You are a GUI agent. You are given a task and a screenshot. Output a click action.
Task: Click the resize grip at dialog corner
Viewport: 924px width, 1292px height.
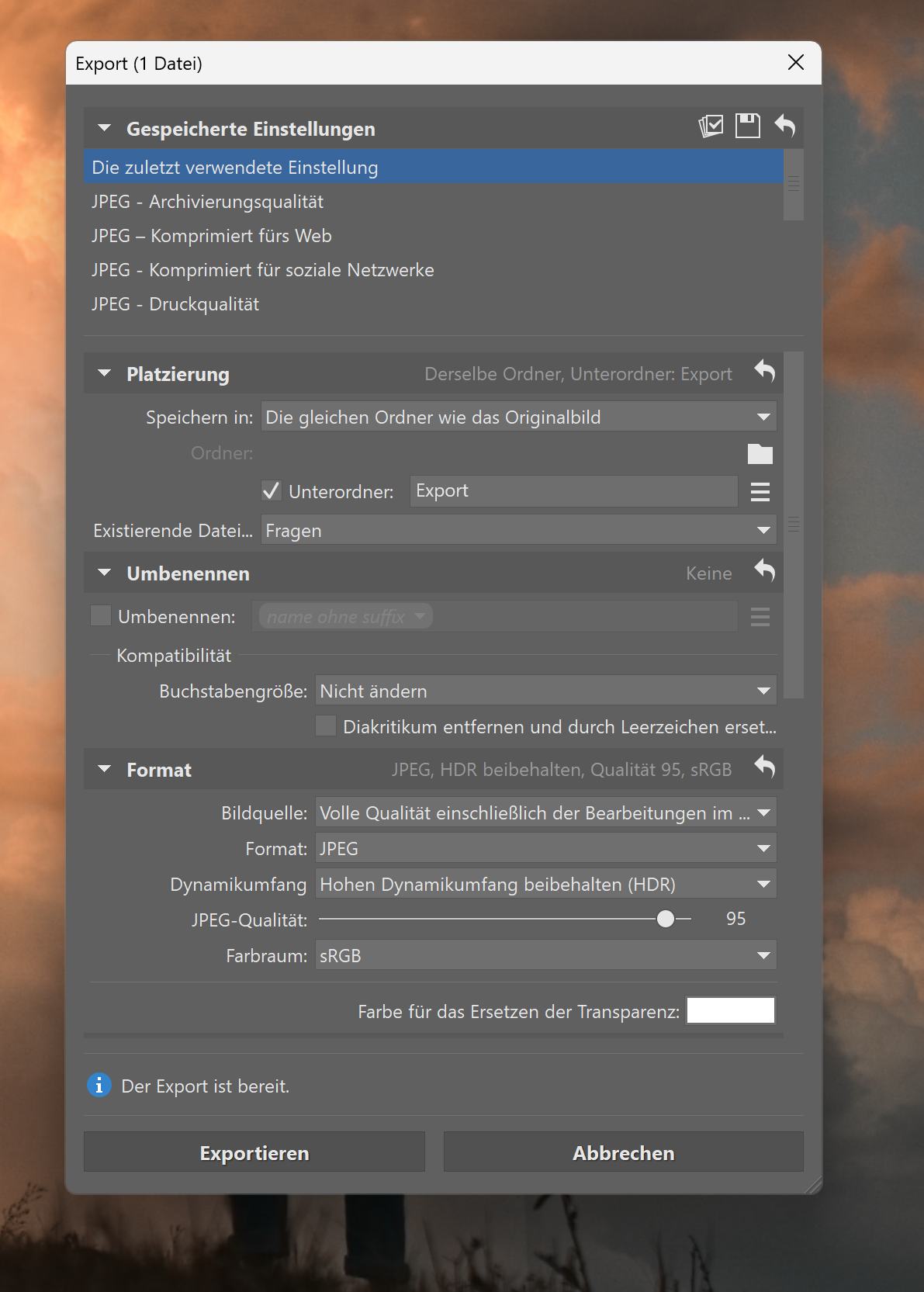tap(812, 1184)
